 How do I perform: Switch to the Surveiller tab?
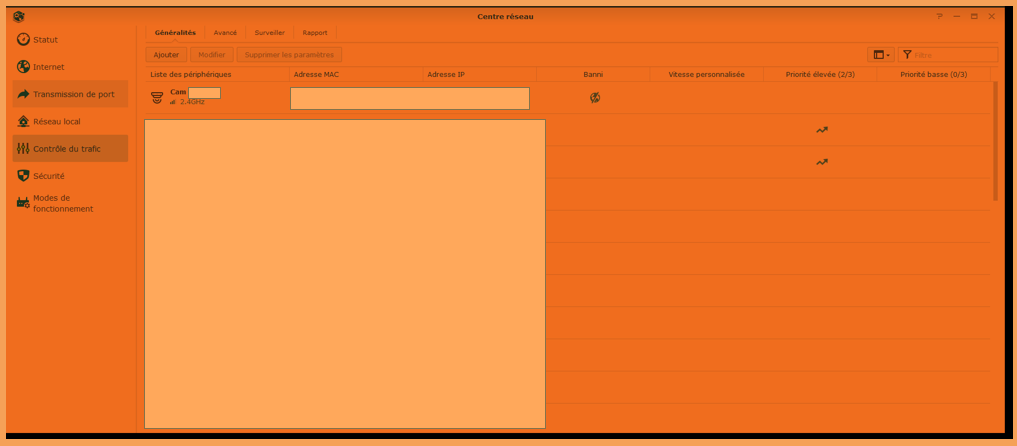pyautogui.click(x=270, y=32)
